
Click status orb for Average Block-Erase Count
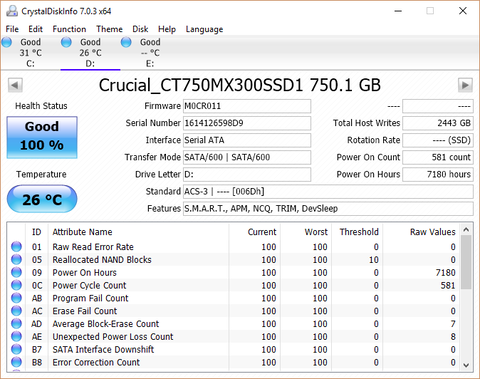click(16, 324)
